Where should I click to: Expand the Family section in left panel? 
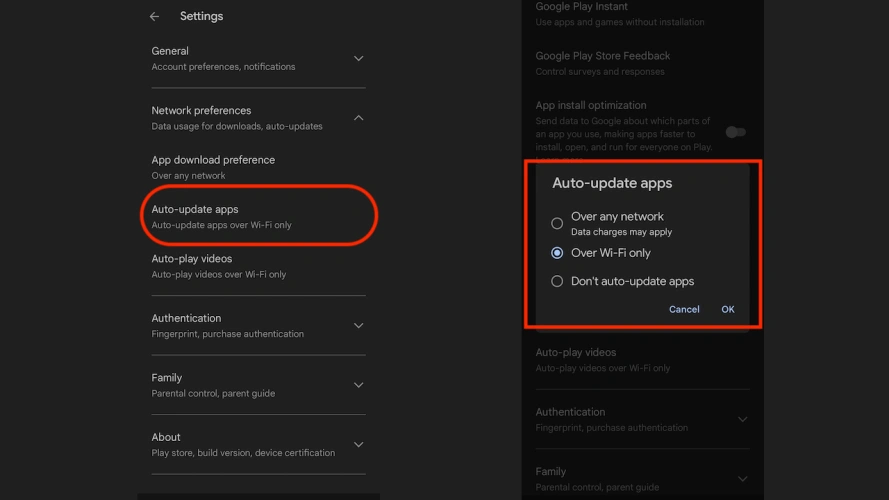pyautogui.click(x=358, y=385)
